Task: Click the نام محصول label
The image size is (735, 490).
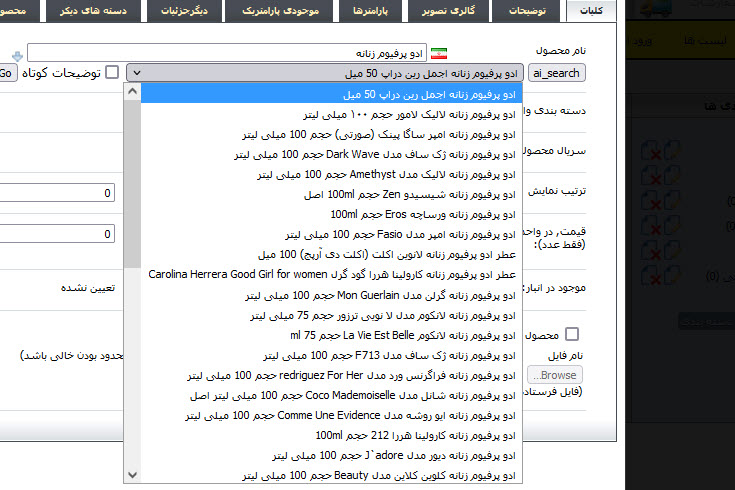Action: (561, 51)
